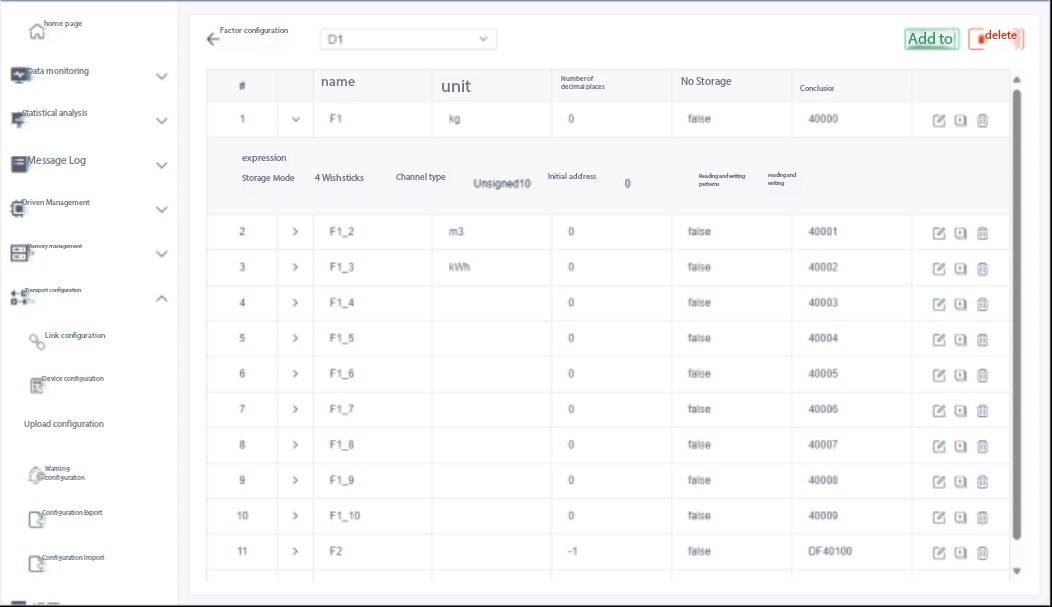Select Device configuration submenu item

click(x=72, y=378)
